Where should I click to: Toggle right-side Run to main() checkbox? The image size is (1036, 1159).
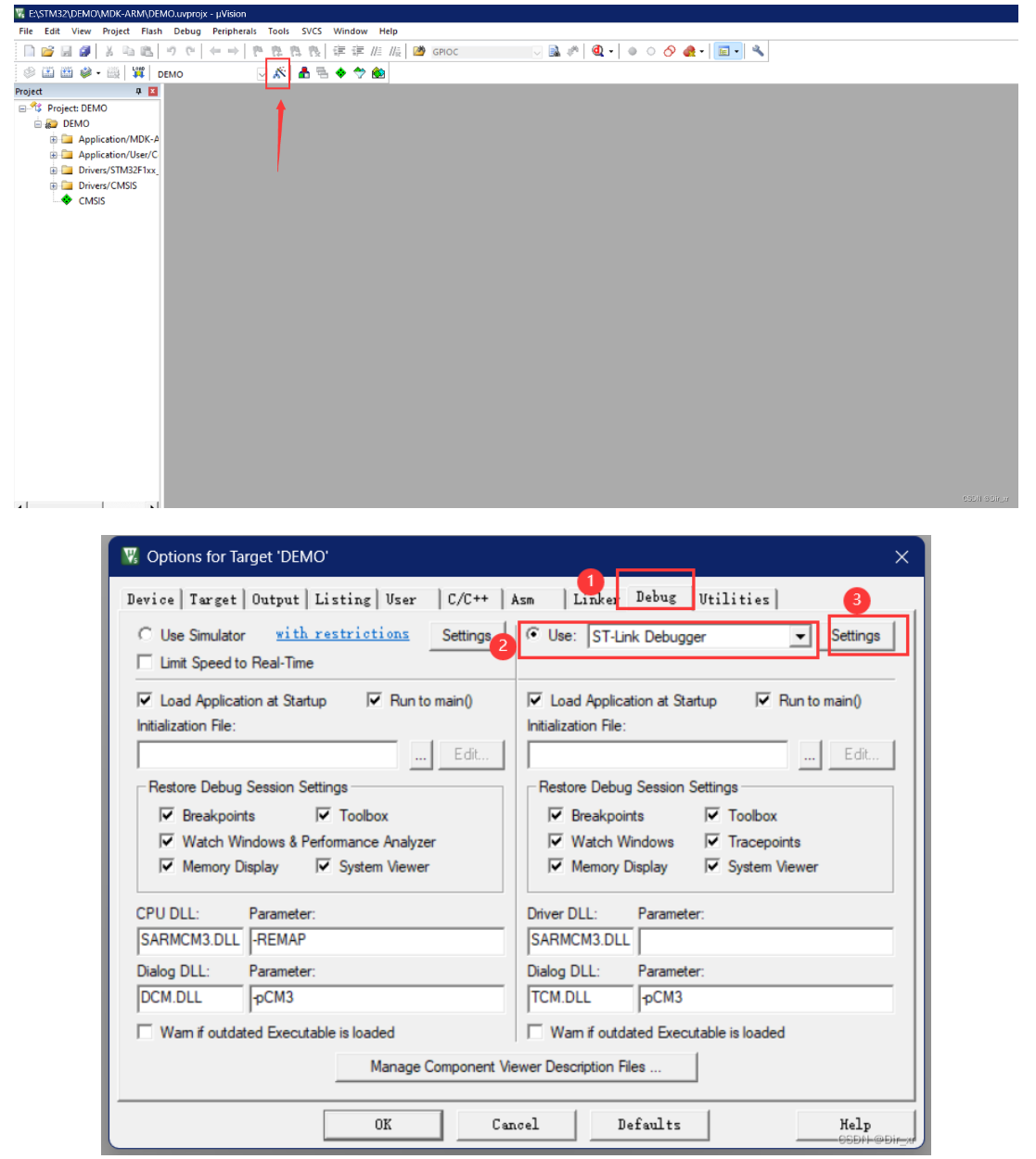tap(762, 700)
